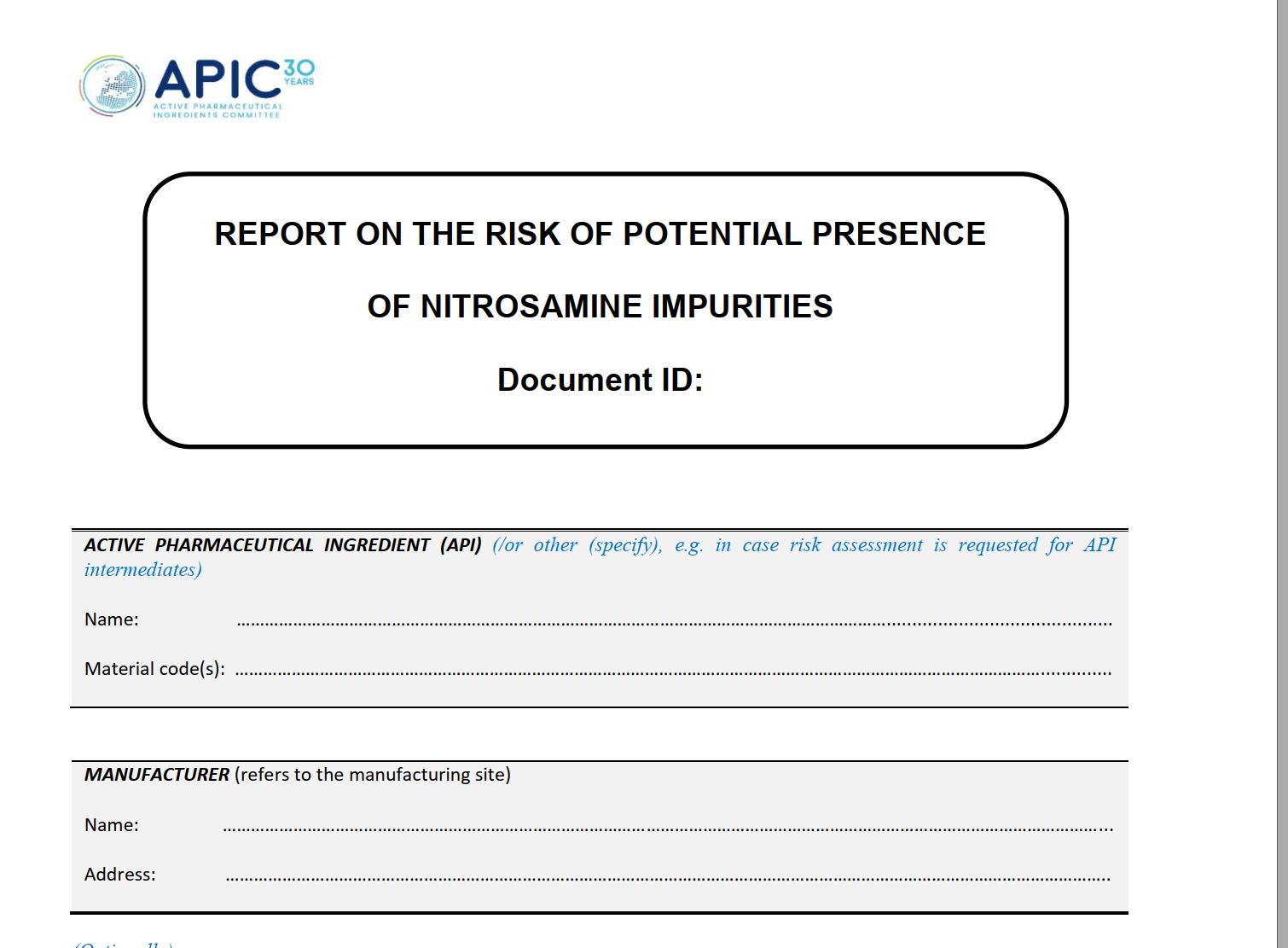Click the Manufacturer Name dotted entry line
Screen dimensions: 1288x948
(x=667, y=828)
